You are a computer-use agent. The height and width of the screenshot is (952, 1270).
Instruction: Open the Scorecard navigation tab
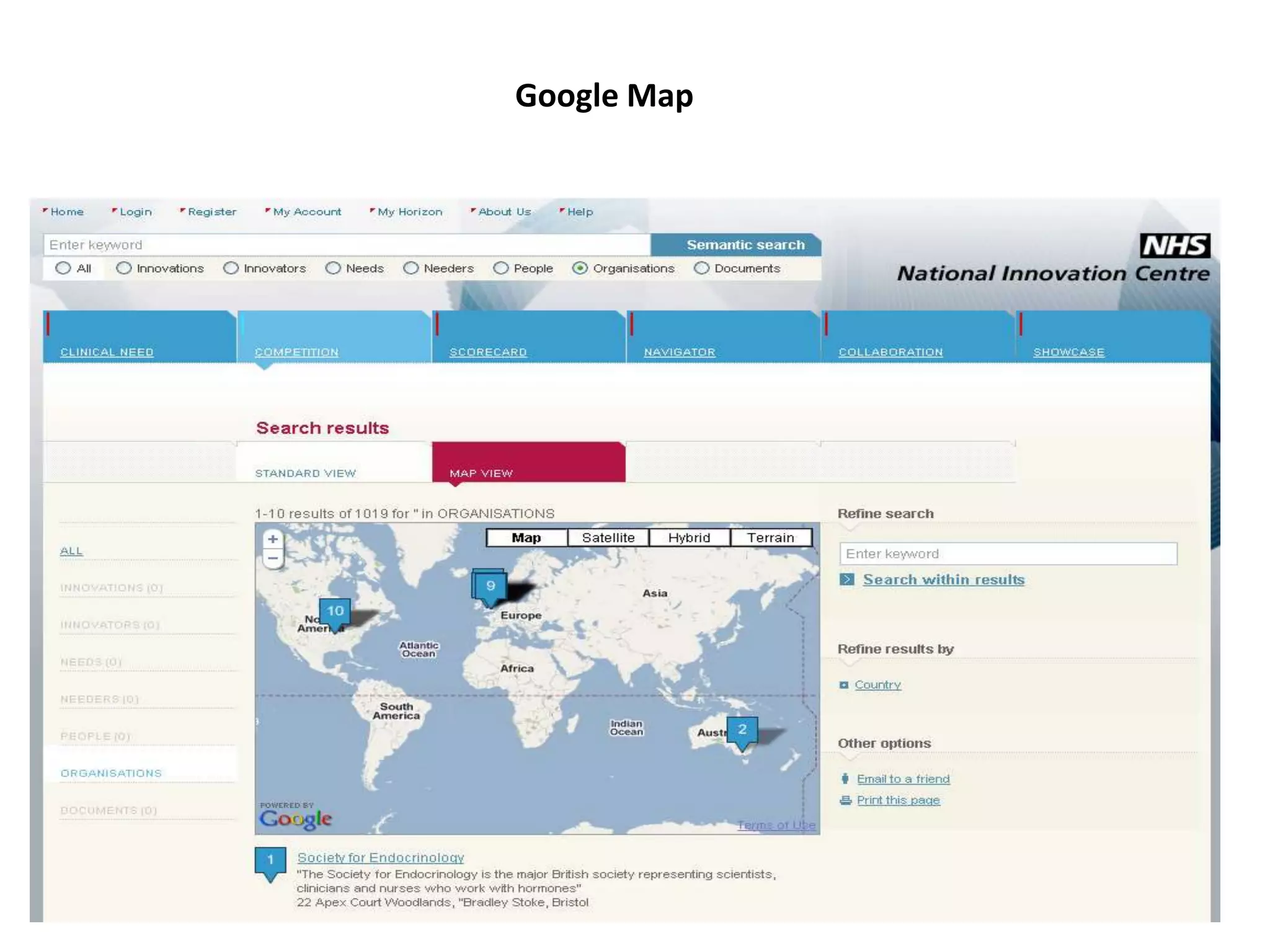coord(487,351)
